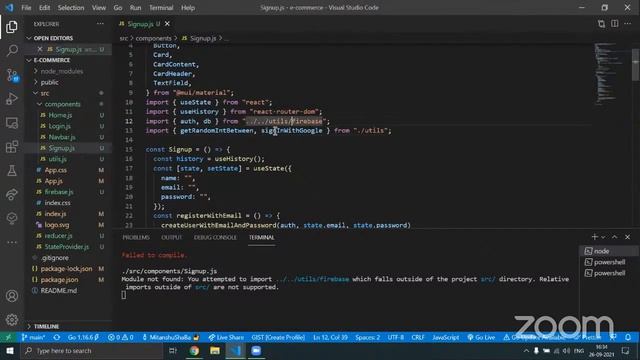This screenshot has height=360, width=640.
Task: Open the Help menu
Action: coord(188,8)
